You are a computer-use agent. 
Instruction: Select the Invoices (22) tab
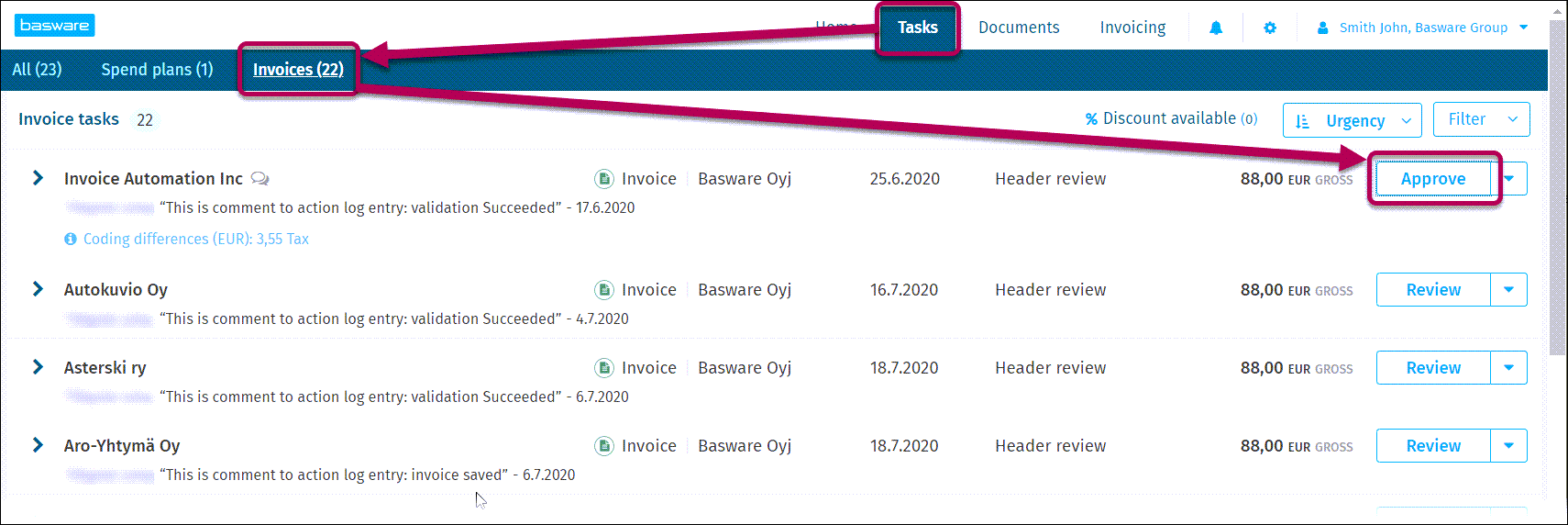coord(298,70)
